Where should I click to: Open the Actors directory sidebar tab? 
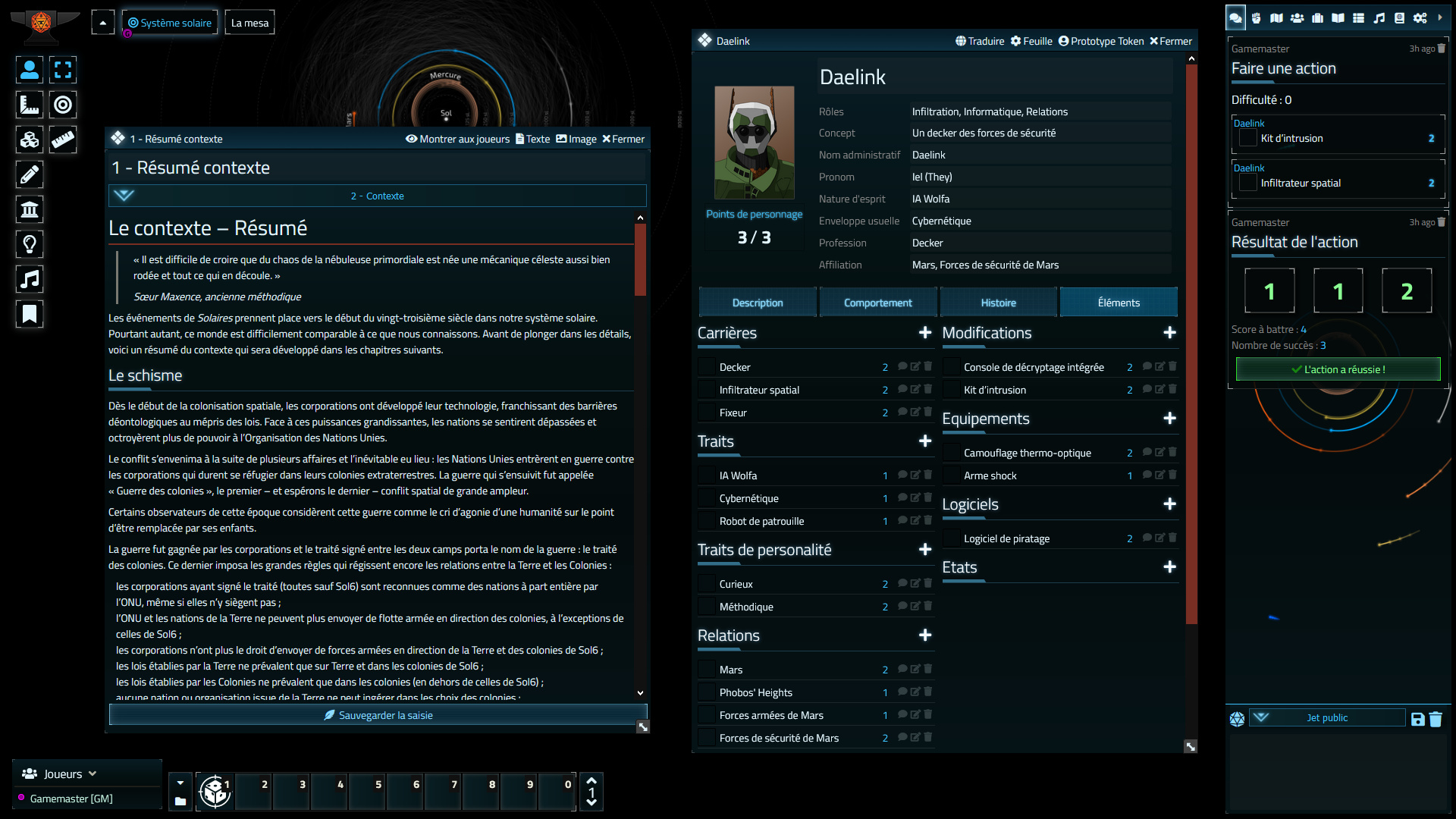coord(1298,17)
